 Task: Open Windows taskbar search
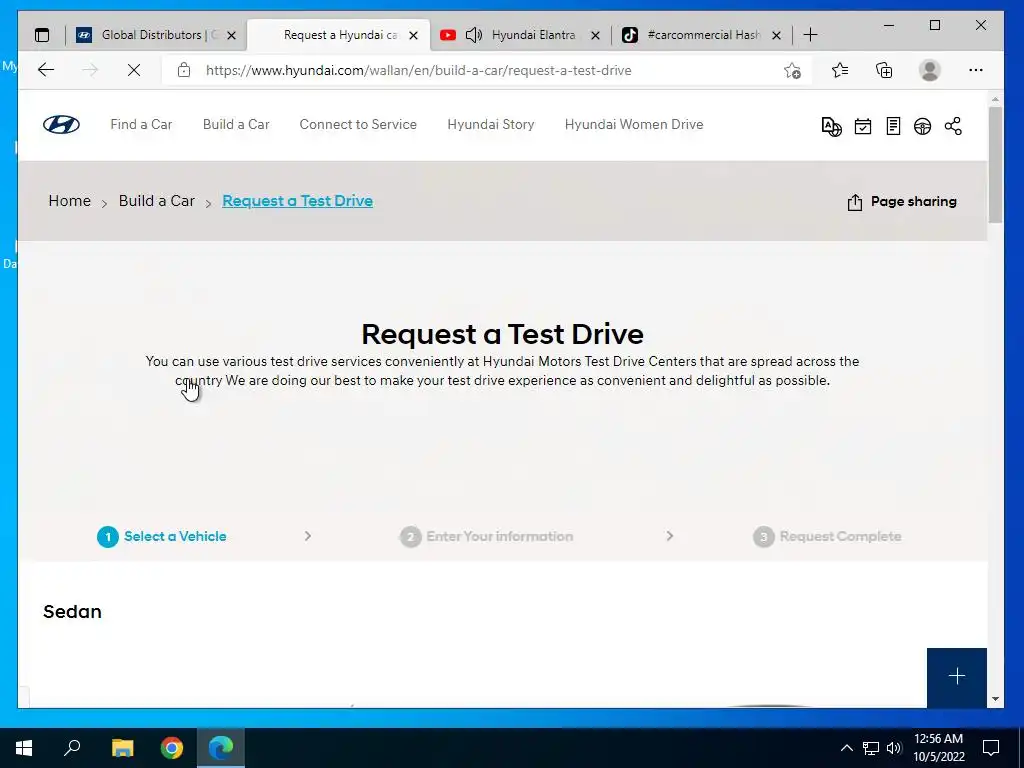(x=72, y=748)
